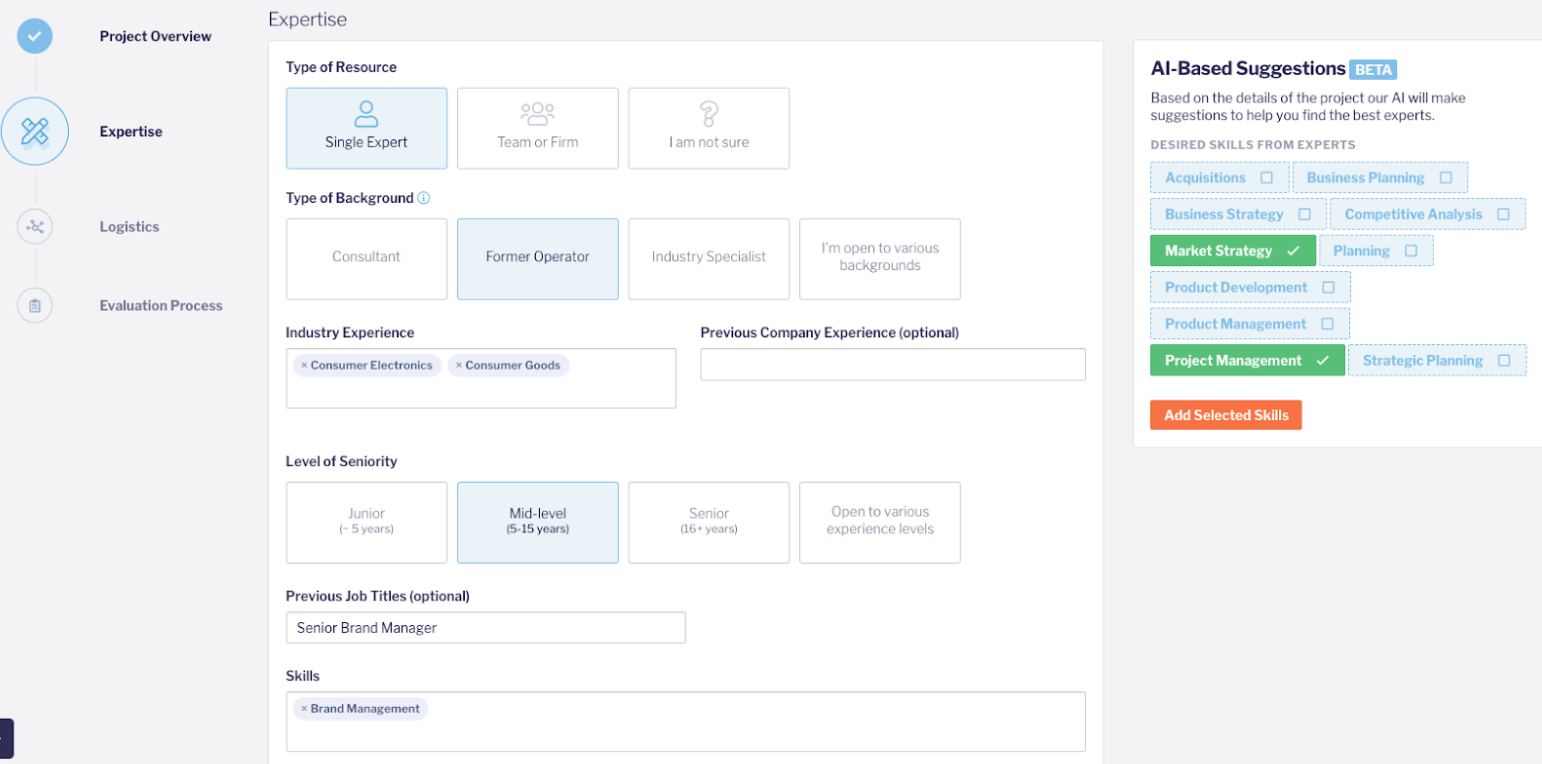Click the Evaluation Process clipboard icon
Image resolution: width=1542 pixels, height=764 pixels.
click(x=35, y=306)
